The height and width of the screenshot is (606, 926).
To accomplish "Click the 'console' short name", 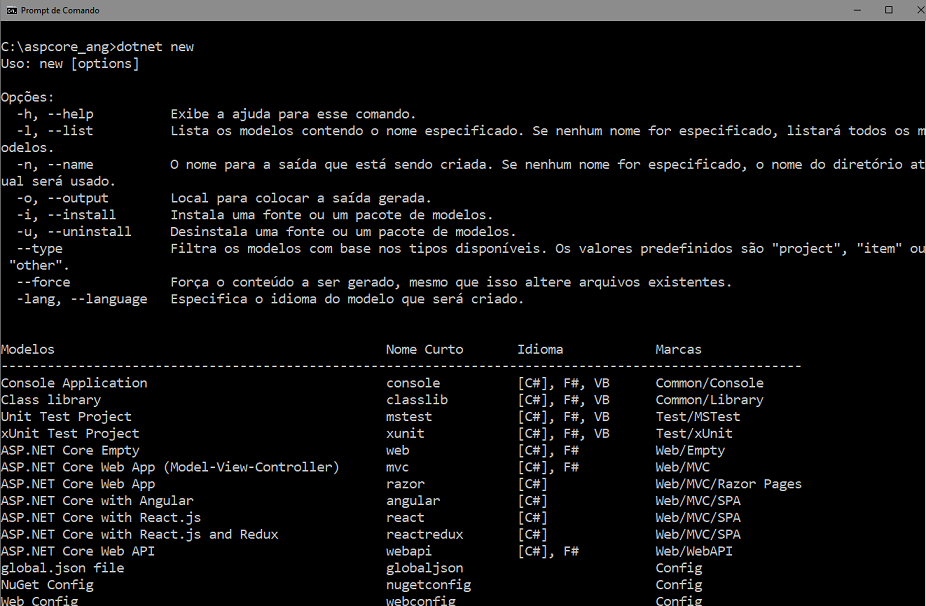I will tap(413, 383).
